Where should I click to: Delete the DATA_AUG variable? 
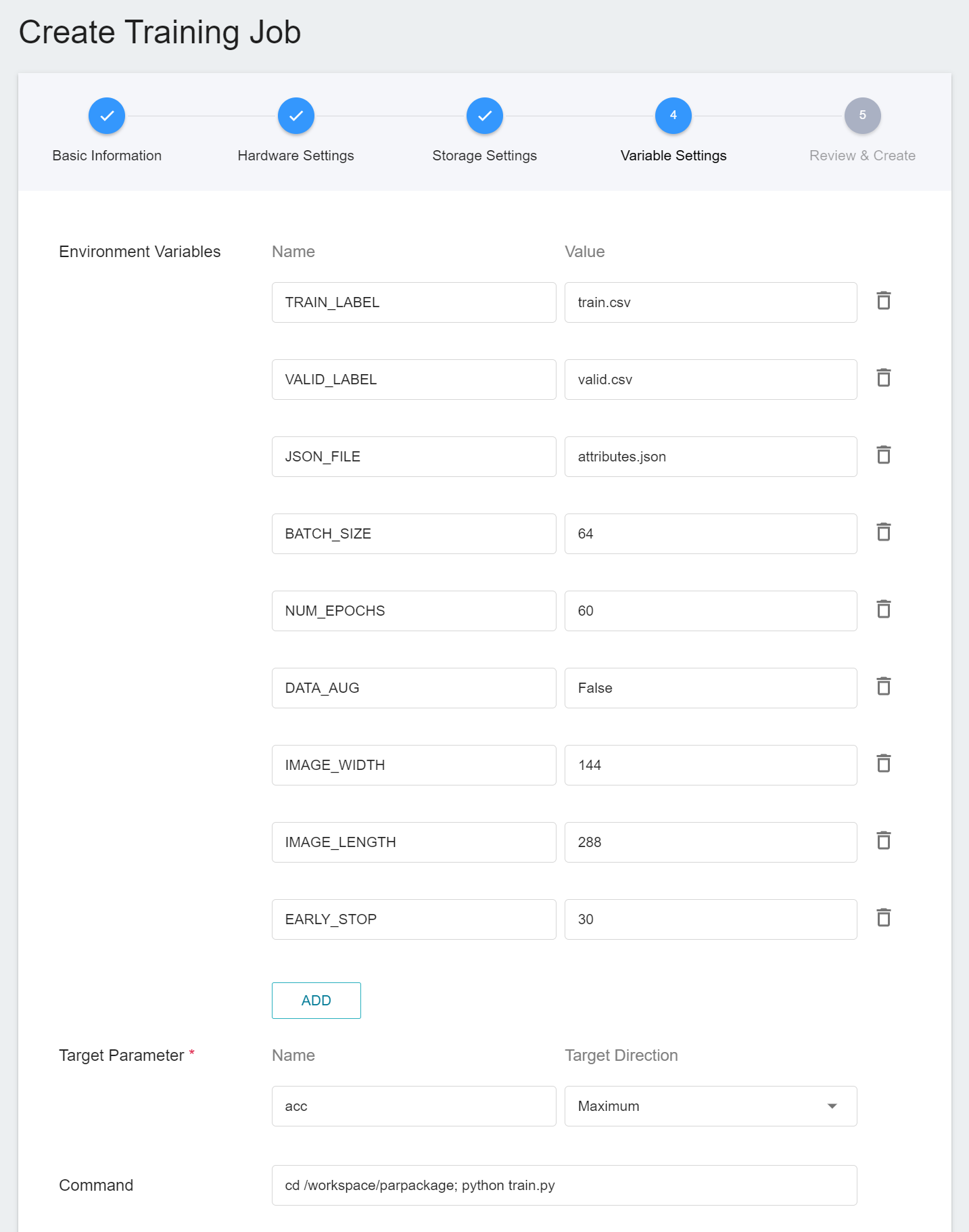pos(883,686)
